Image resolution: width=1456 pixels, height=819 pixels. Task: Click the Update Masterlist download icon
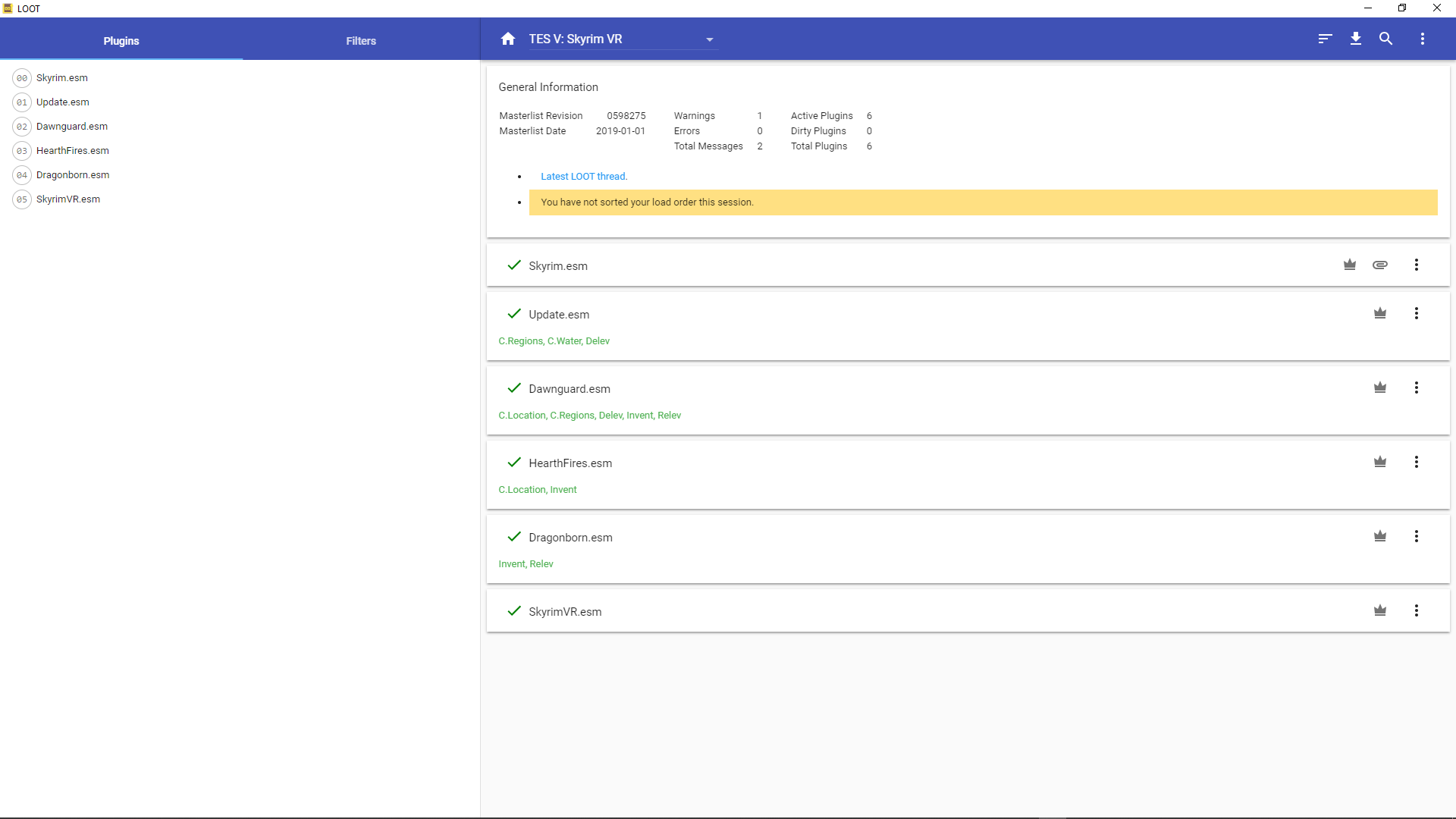1356,39
